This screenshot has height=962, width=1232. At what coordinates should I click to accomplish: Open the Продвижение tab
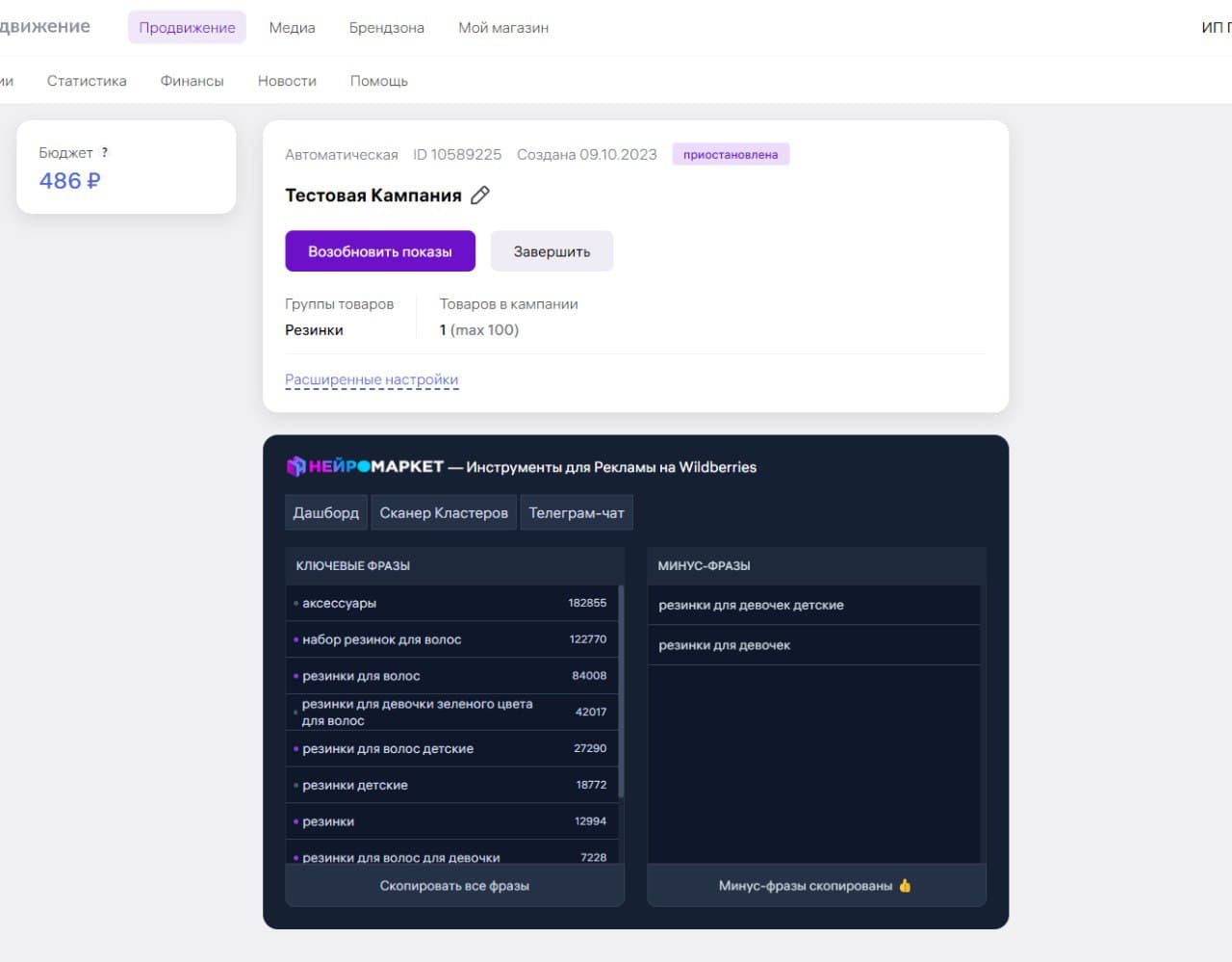click(187, 27)
